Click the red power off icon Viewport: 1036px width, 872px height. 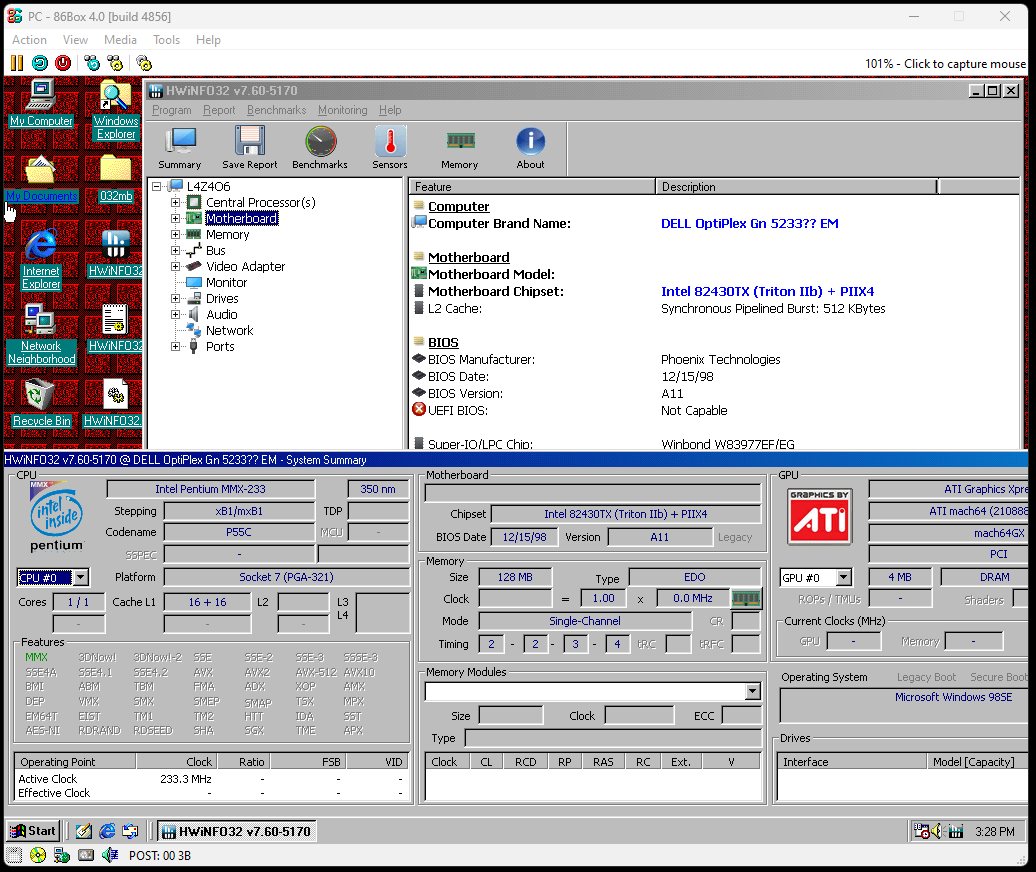63,63
